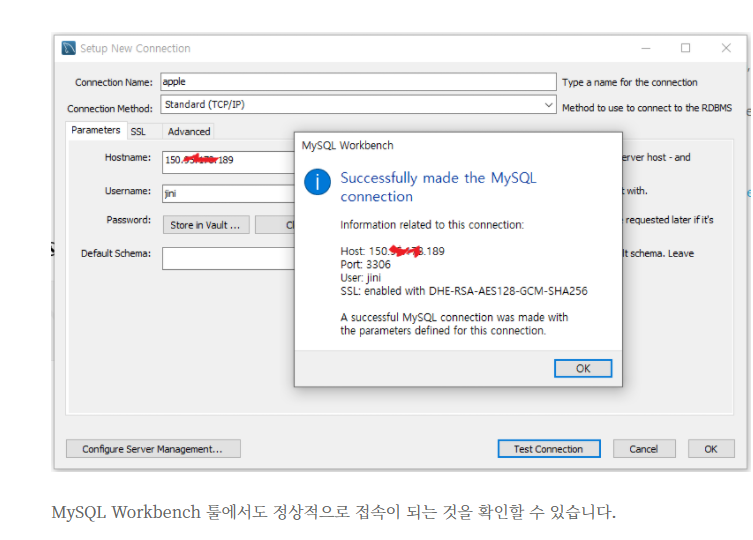Click the SSL enabled DHE-RSA-AES128-GCM-SHA256 text
Image resolution: width=753 pixels, height=540 pixels.
coord(464,291)
